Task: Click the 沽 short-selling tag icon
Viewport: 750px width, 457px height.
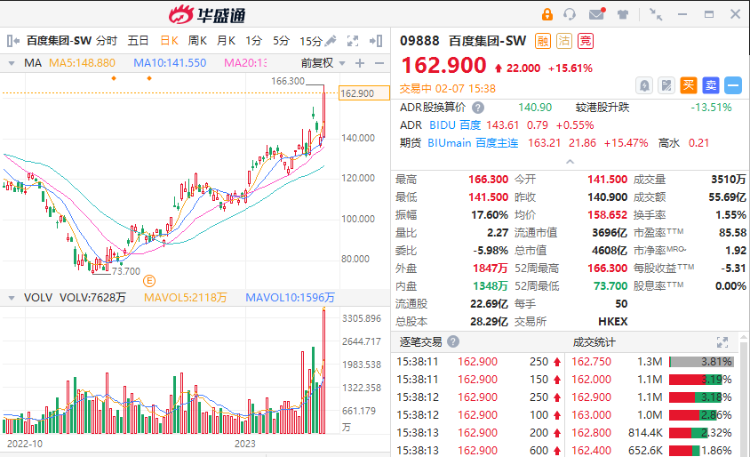Action: point(564,41)
